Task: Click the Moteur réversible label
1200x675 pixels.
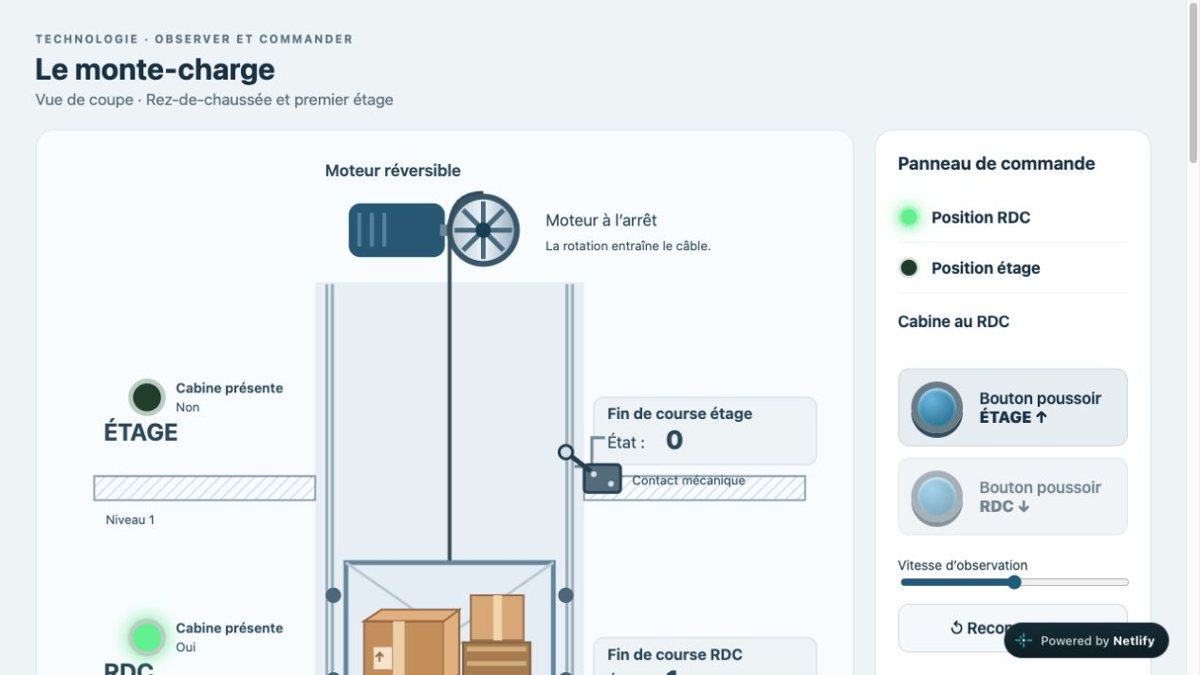Action: click(393, 171)
